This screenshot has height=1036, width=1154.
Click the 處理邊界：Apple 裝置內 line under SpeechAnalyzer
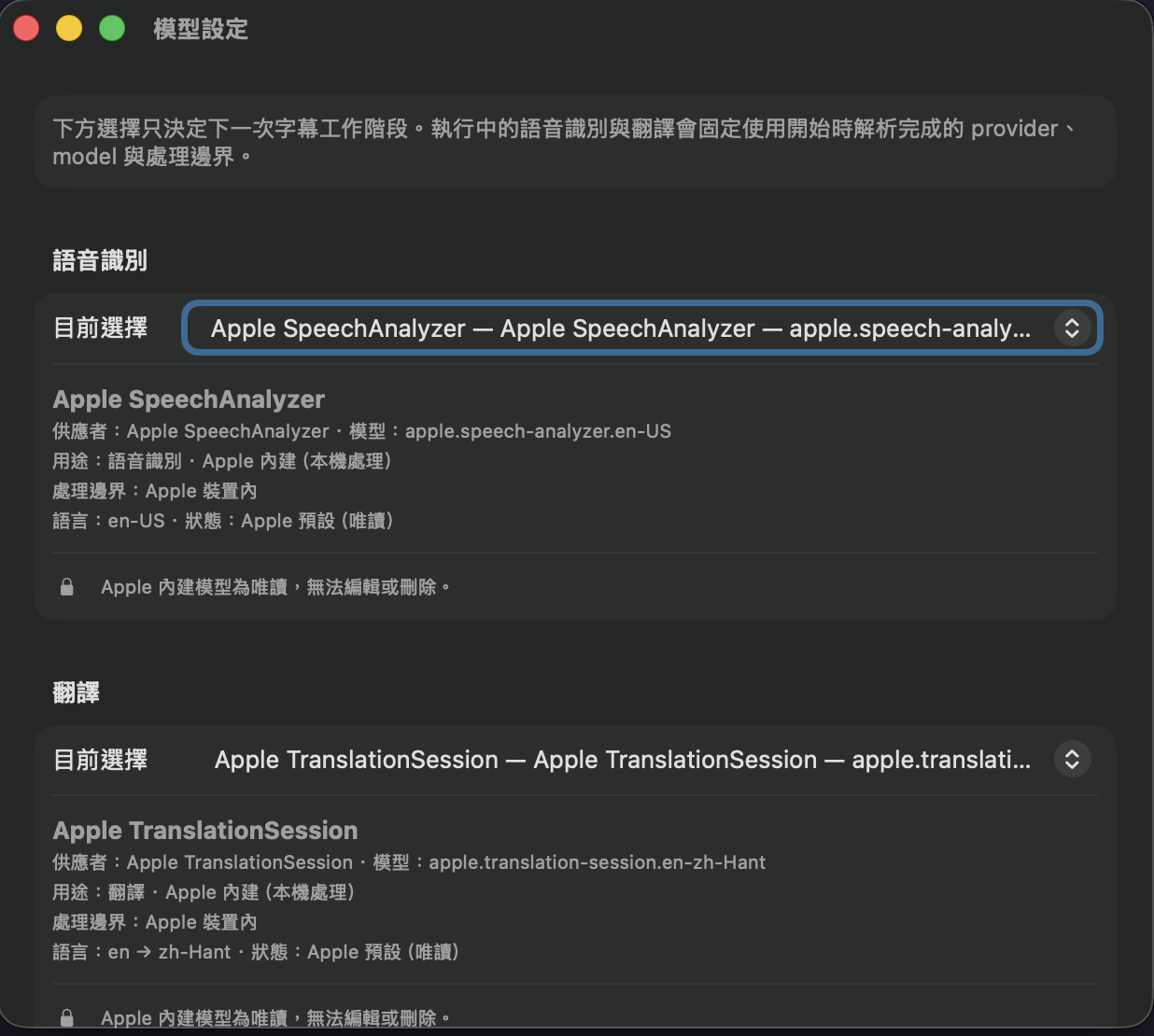pos(155,491)
